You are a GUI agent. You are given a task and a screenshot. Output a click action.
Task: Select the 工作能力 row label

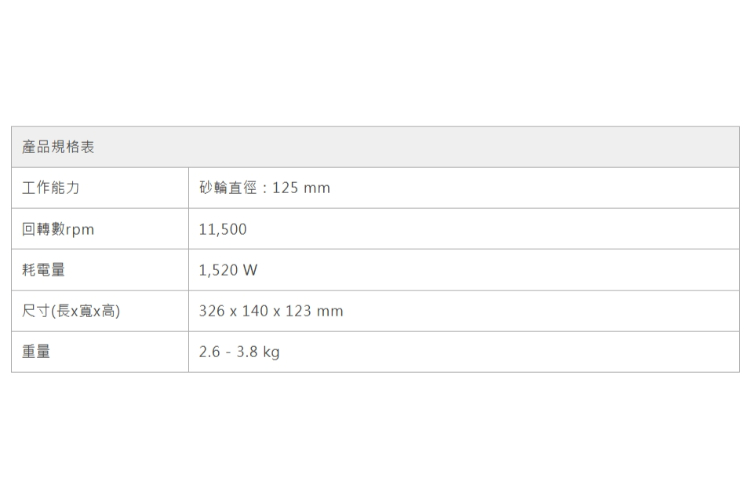(50, 189)
